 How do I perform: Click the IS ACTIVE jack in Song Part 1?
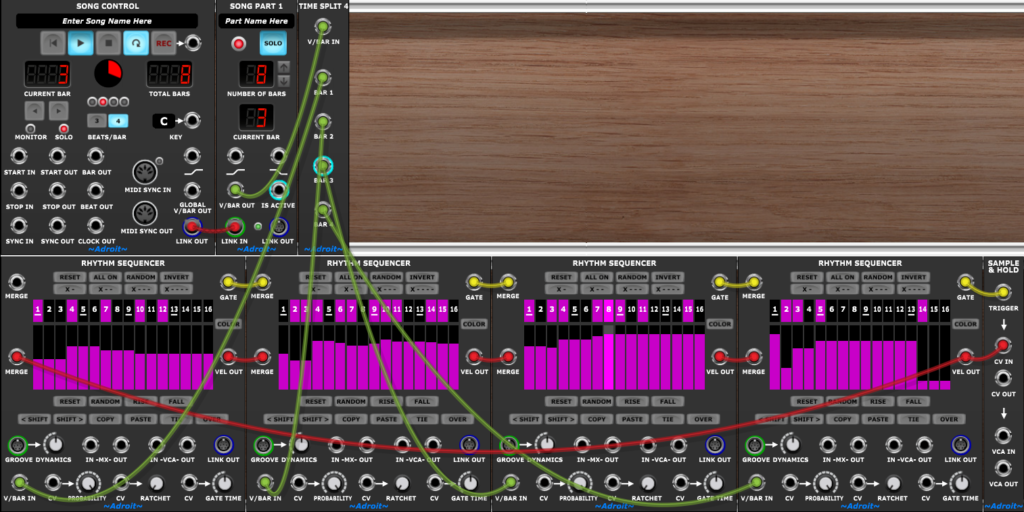click(279, 190)
